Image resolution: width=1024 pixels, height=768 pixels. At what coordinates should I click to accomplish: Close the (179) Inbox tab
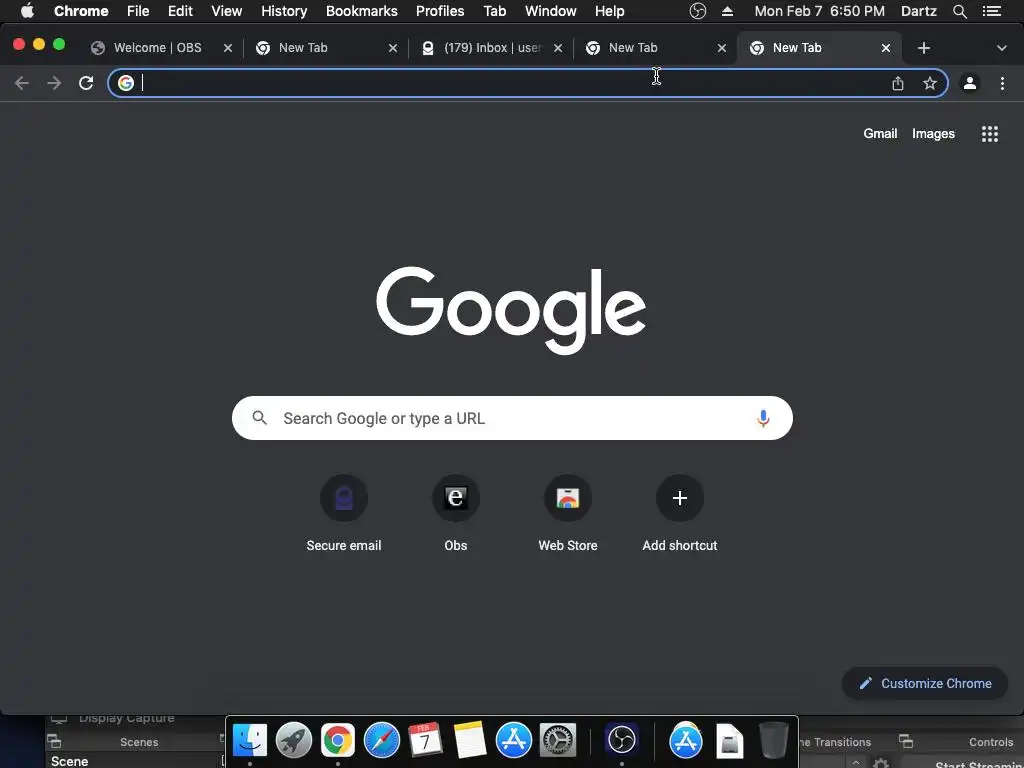pyautogui.click(x=558, y=48)
